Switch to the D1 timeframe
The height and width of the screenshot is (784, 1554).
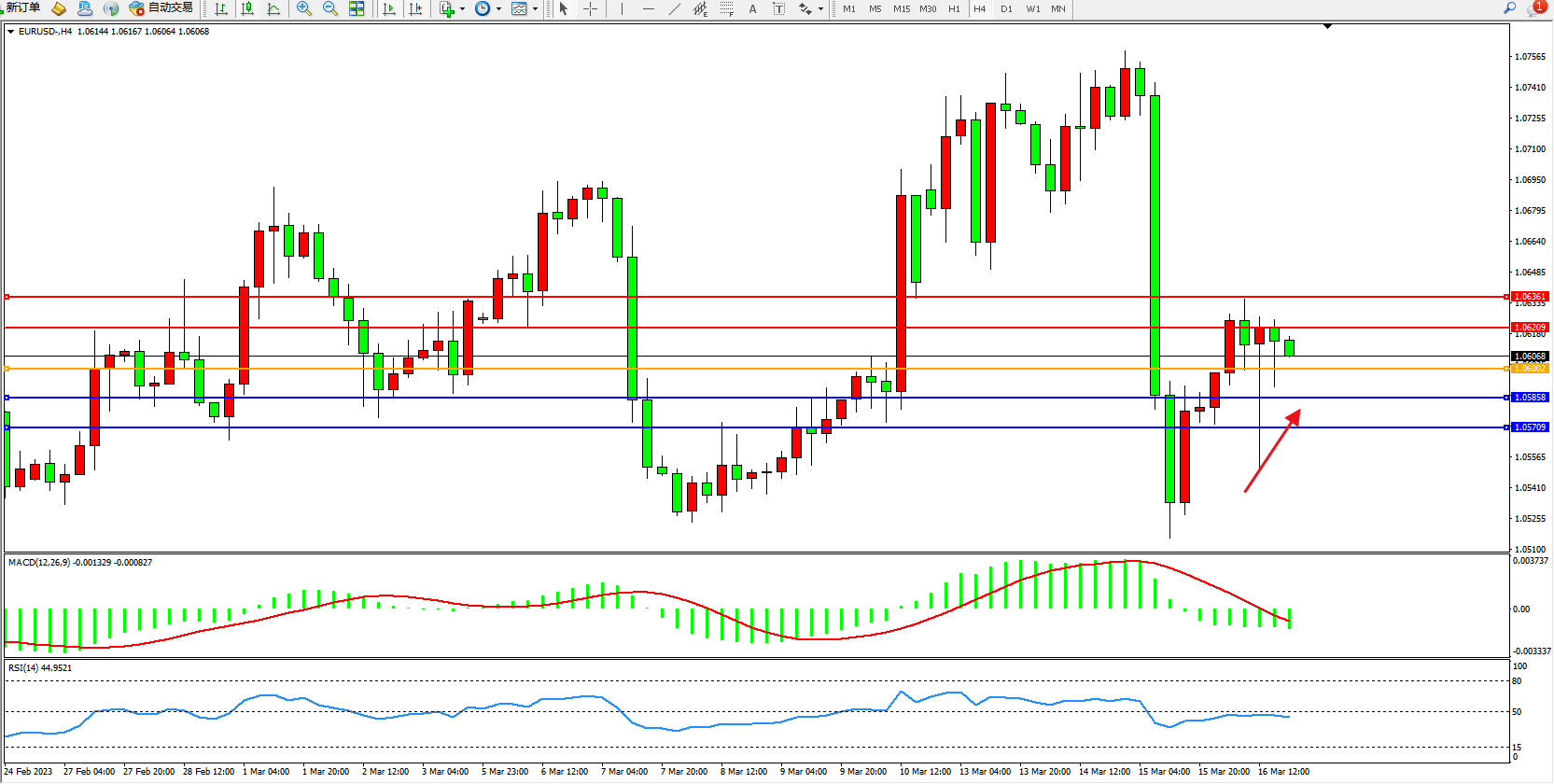[x=1006, y=8]
